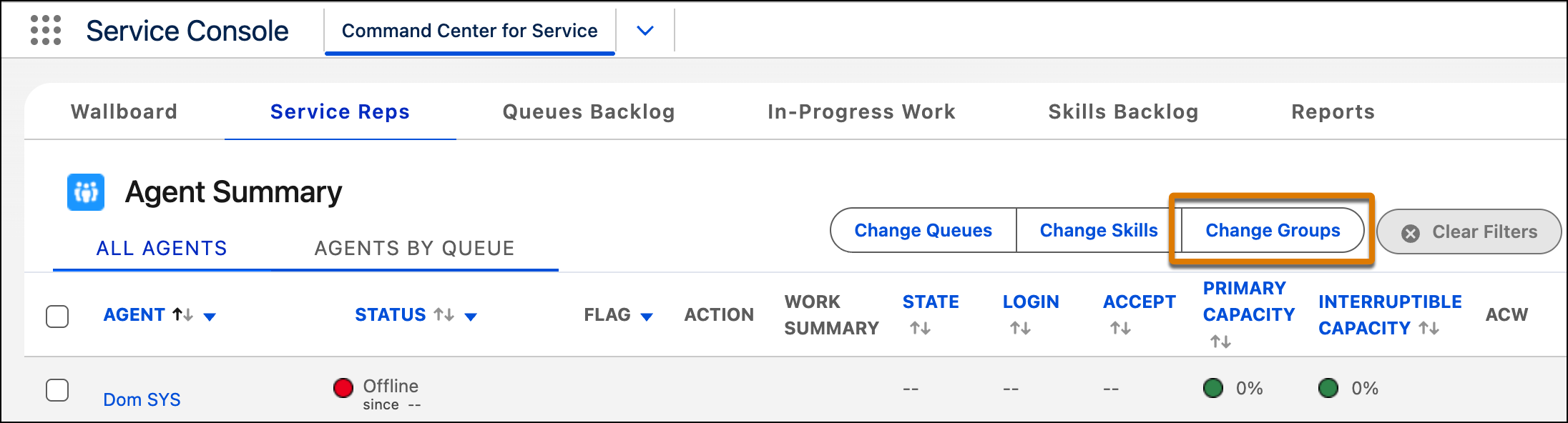Select the Agents By Queue tab

415,248
